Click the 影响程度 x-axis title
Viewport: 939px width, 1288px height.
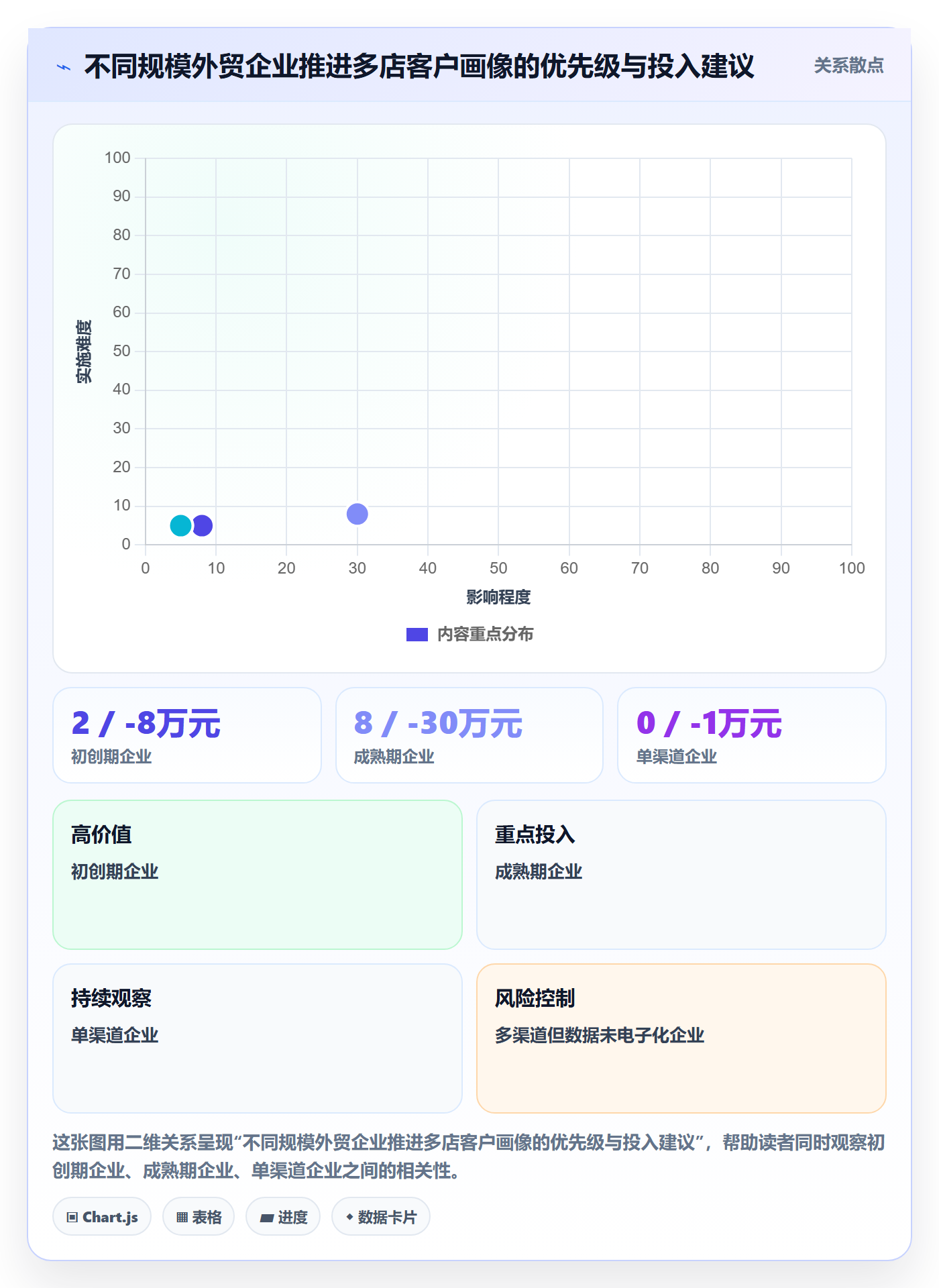(498, 597)
